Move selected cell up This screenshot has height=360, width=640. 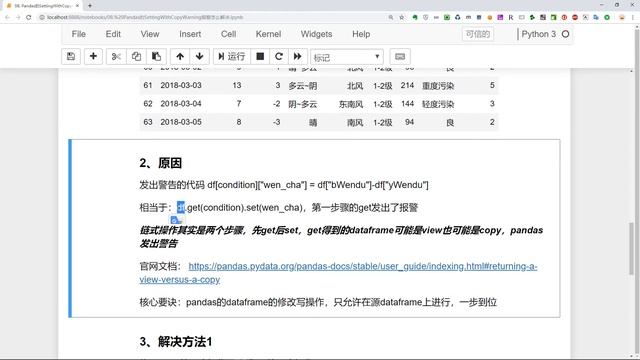coord(180,56)
